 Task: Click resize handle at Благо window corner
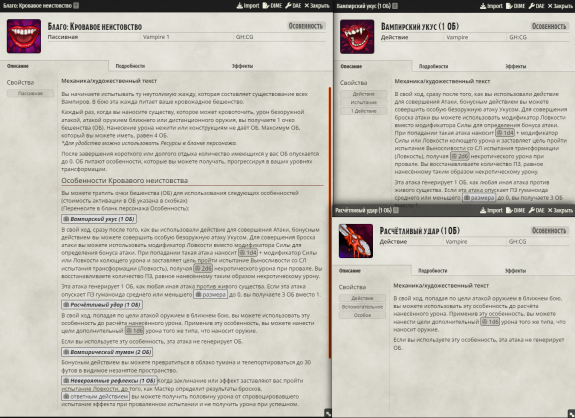328,413
